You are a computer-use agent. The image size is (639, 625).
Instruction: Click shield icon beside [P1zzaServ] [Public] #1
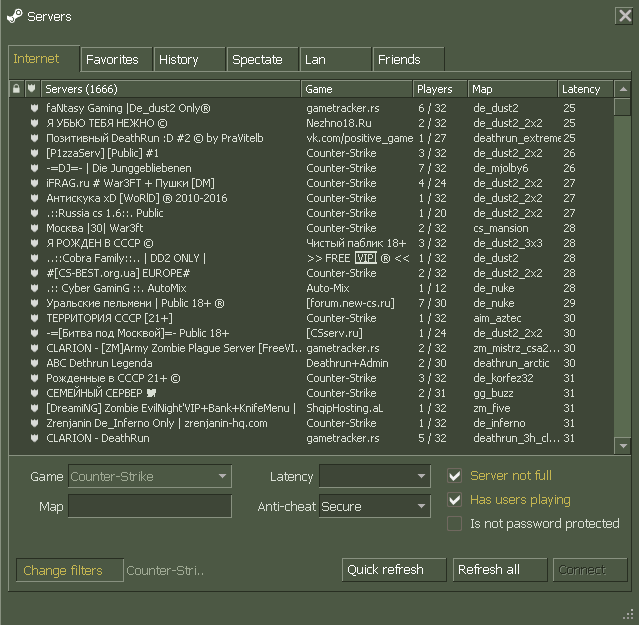click(35, 153)
